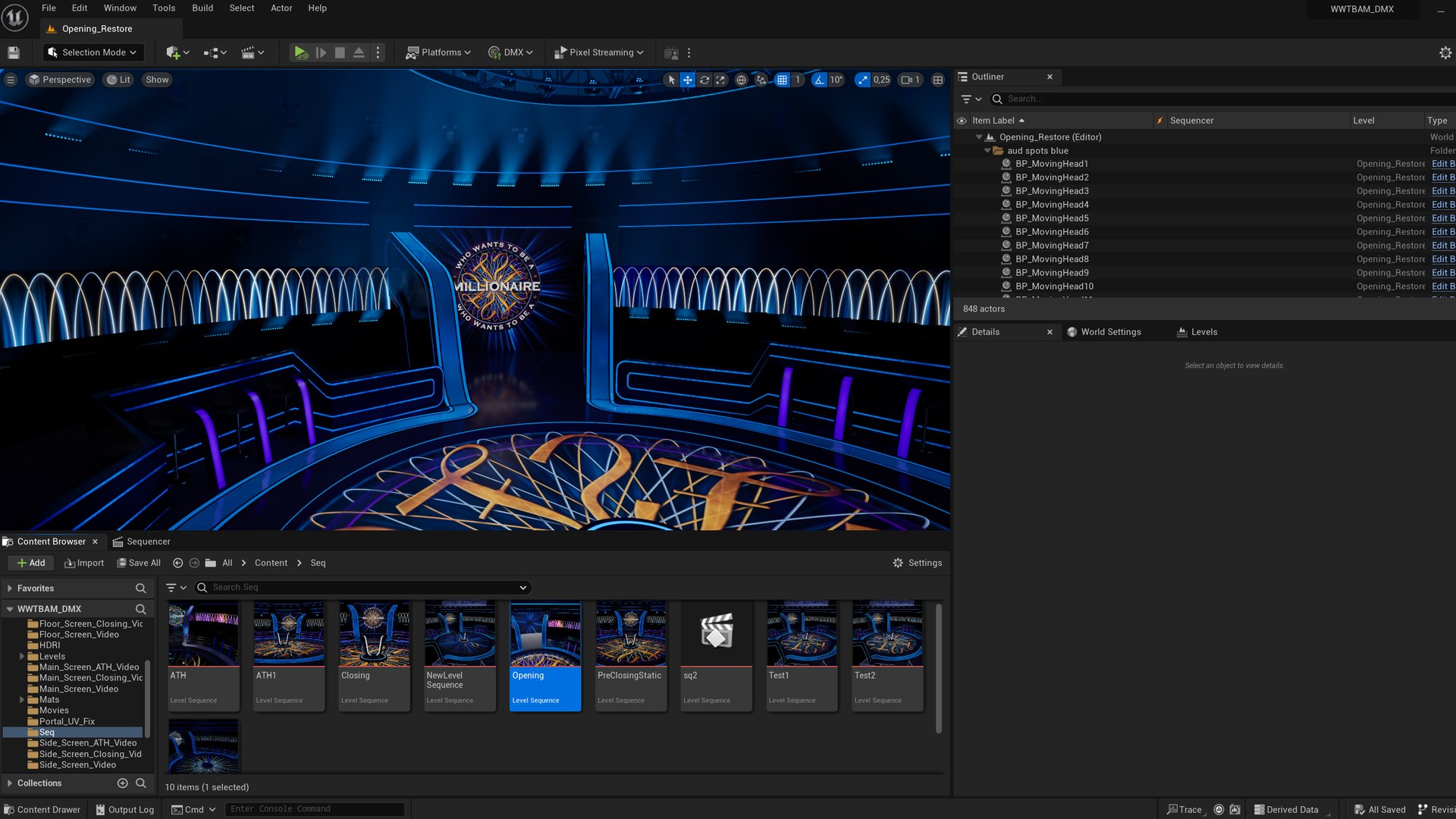Toggle scale snapping in viewport
1456x819 pixels.
863,80
